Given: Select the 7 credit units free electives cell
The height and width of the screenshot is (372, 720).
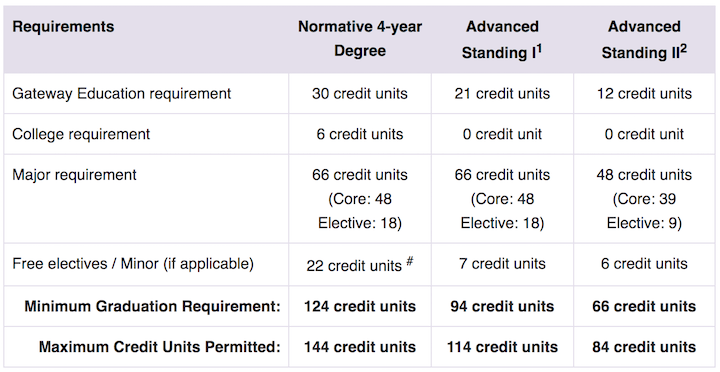Looking at the screenshot, I should 502,264.
